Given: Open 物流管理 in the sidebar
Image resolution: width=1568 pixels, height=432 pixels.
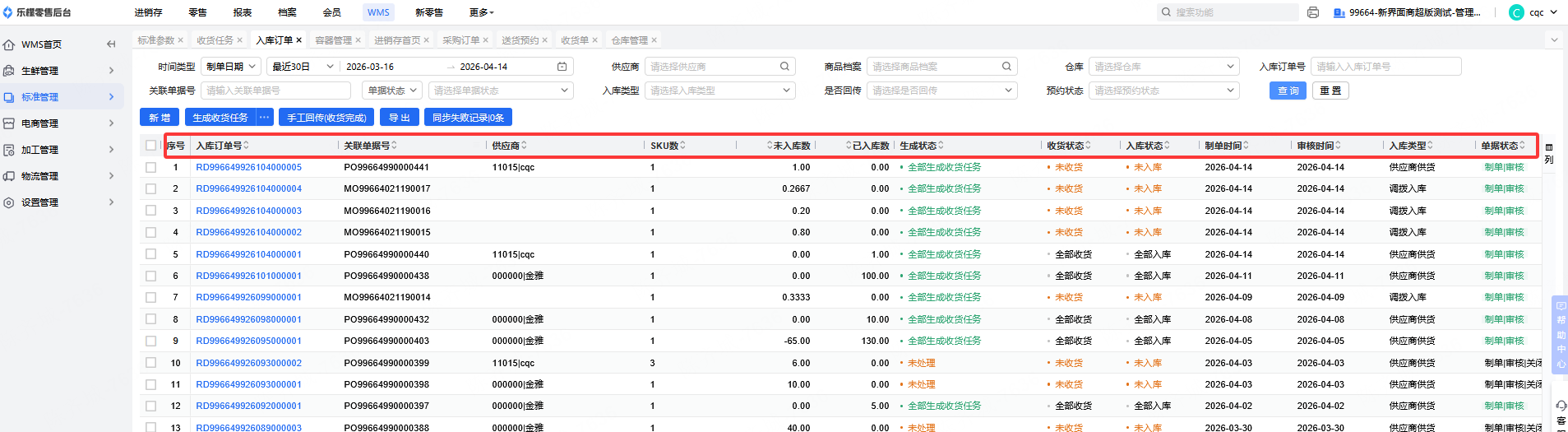Looking at the screenshot, I should [62, 176].
